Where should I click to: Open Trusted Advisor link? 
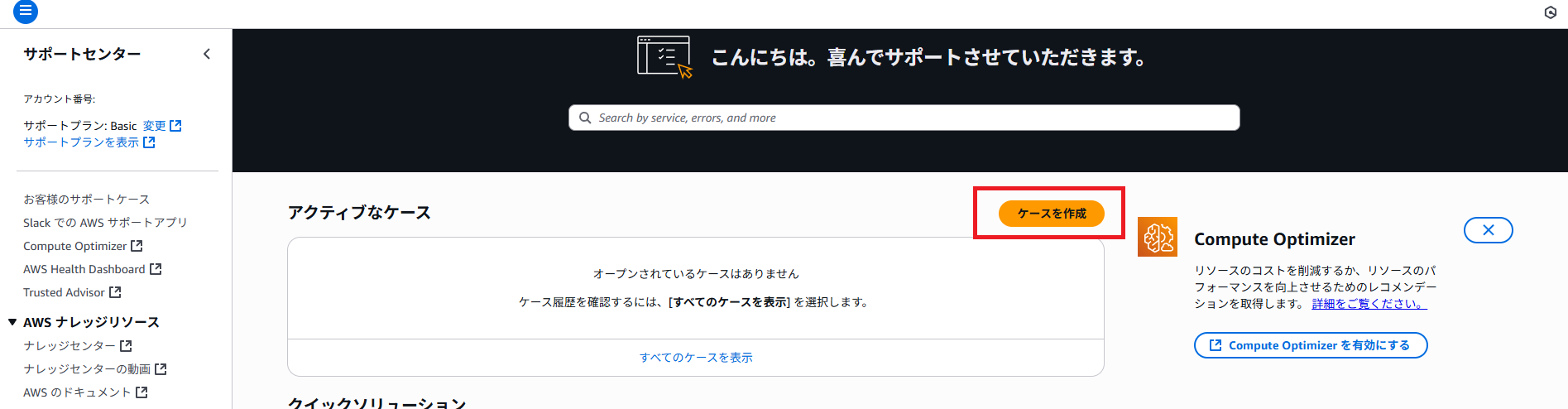[64, 292]
